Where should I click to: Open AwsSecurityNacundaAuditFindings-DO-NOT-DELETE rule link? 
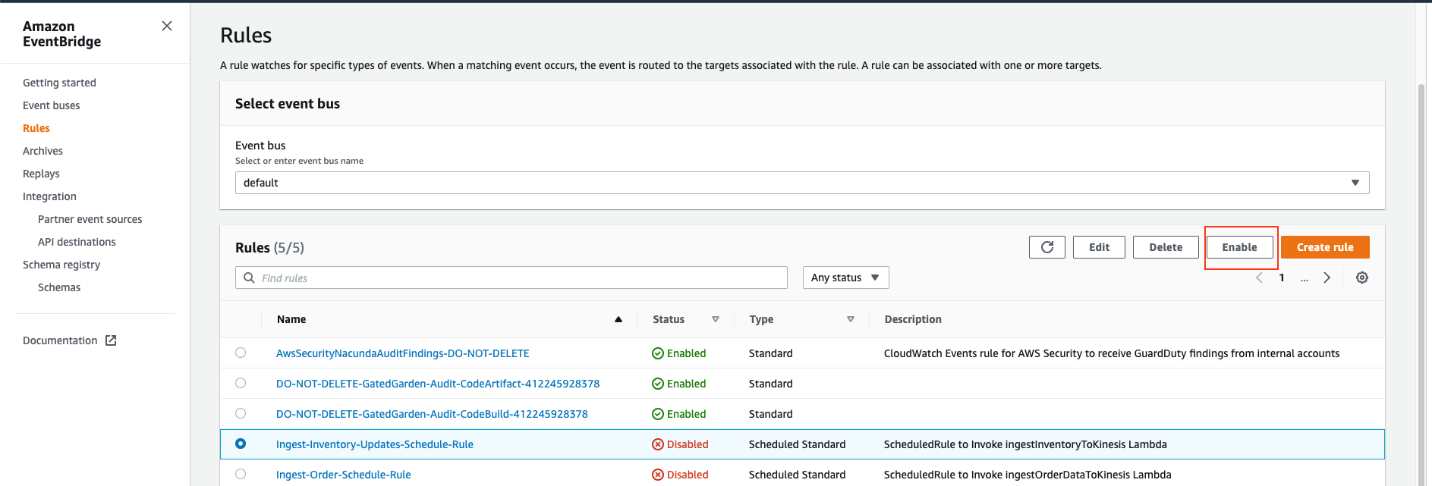(403, 353)
